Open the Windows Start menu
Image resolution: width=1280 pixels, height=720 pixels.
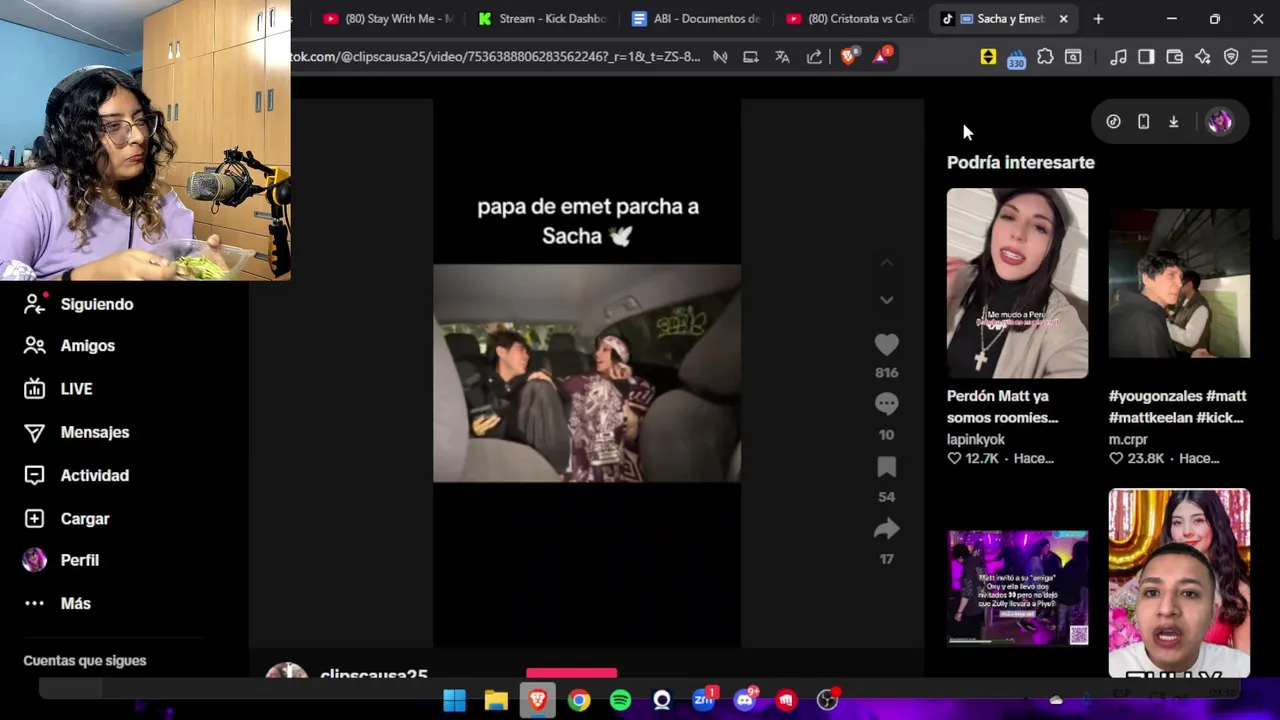pyautogui.click(x=454, y=700)
